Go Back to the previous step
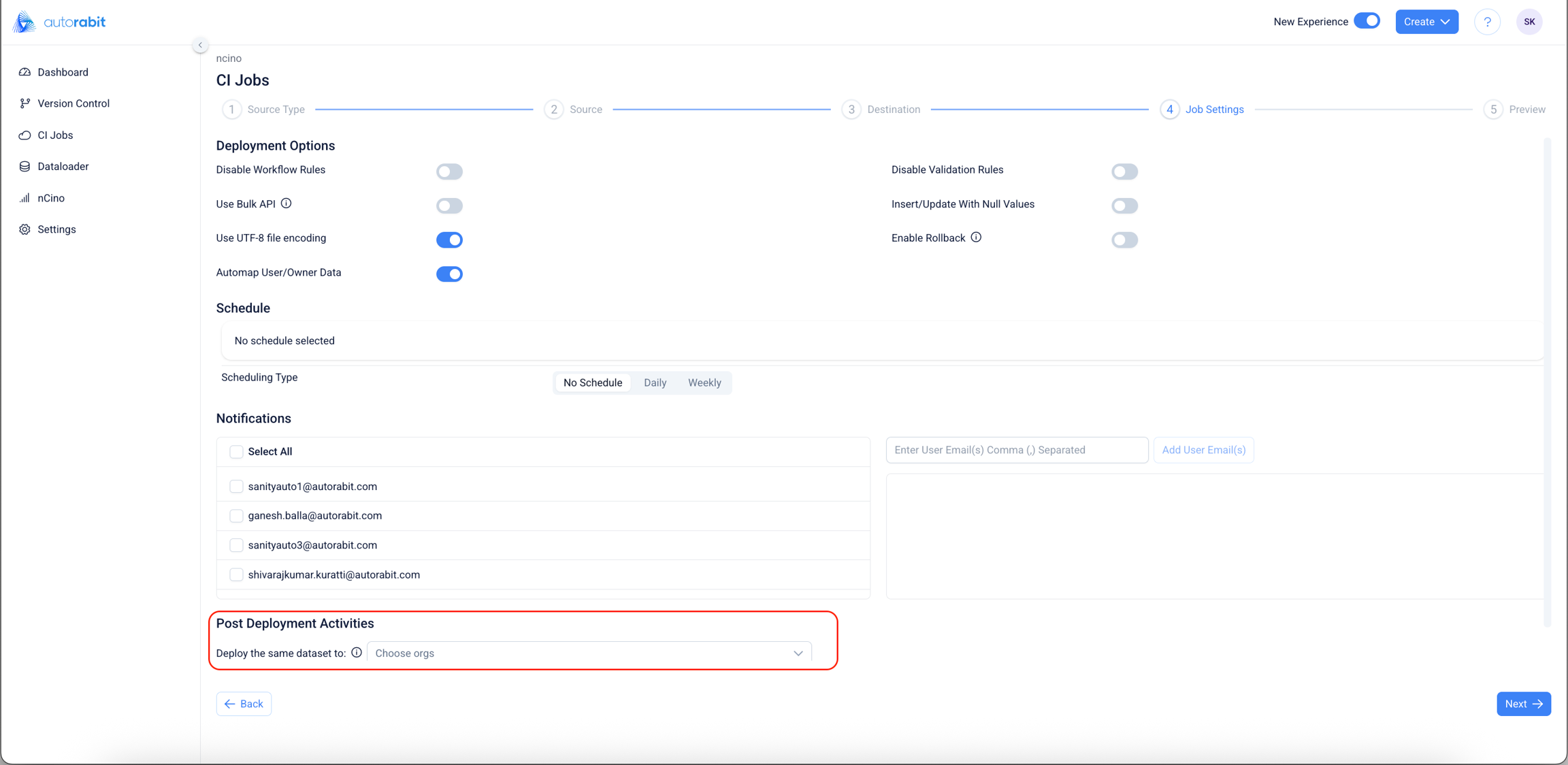1568x765 pixels. click(x=244, y=704)
